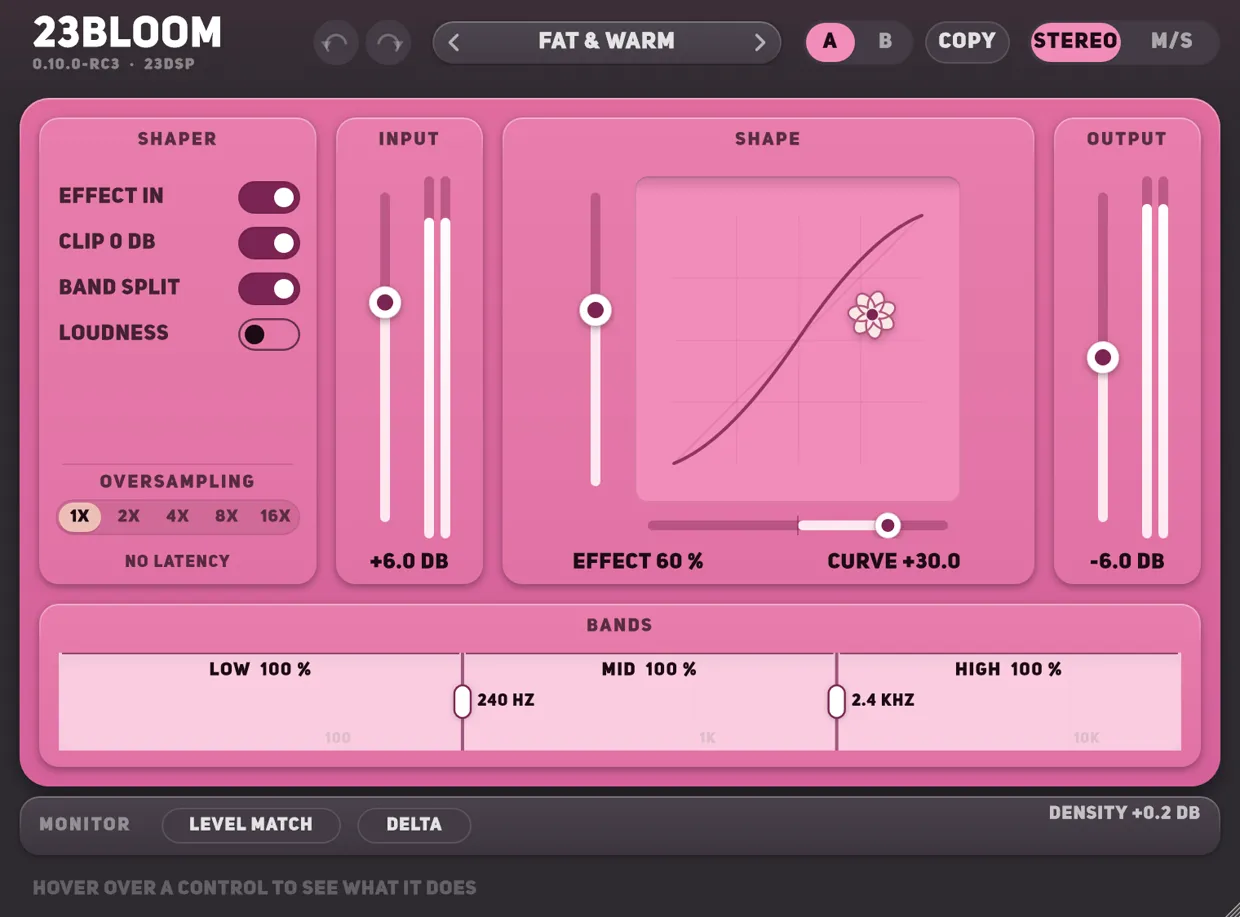Click the EFFECT 60 % value
Screen dimensions: 1240x917
pyautogui.click(x=638, y=561)
